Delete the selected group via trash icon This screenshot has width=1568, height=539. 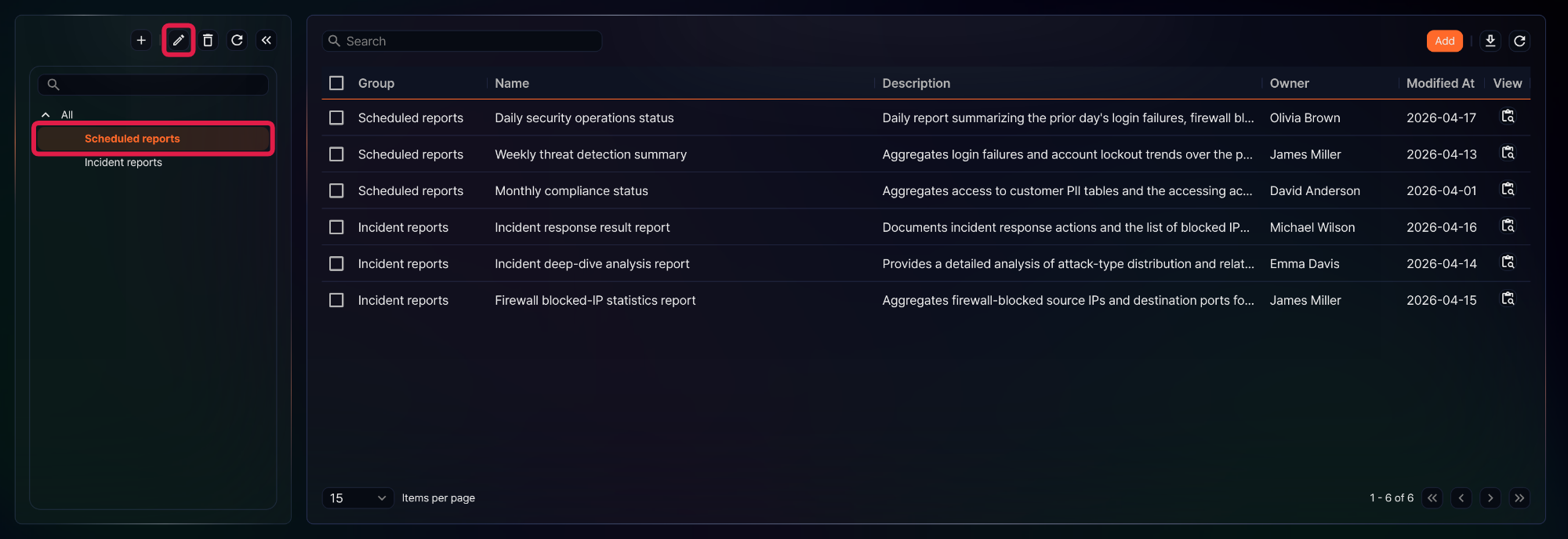[x=208, y=40]
